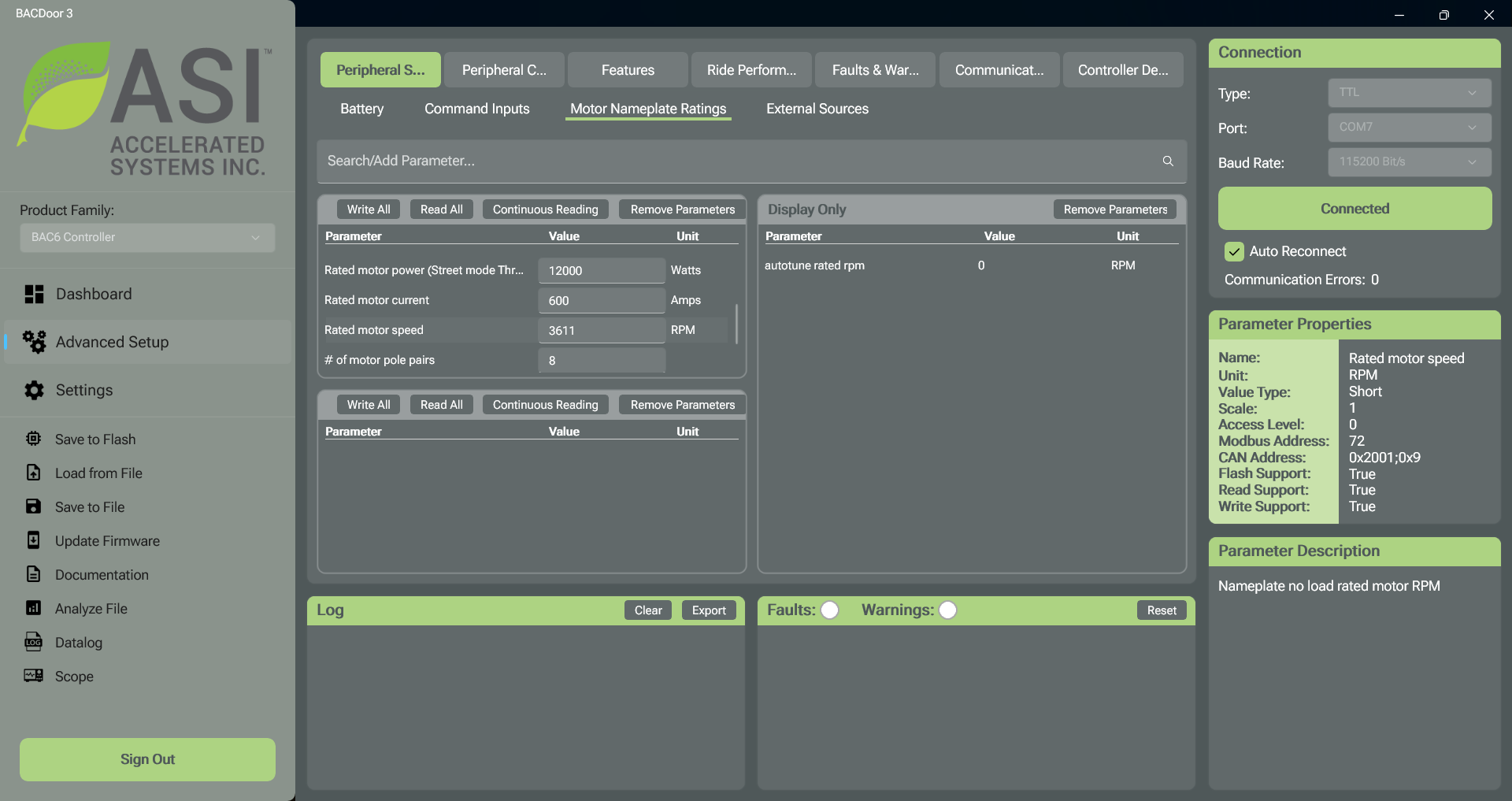
Task: Open the Datalog icon
Action: pos(33,641)
